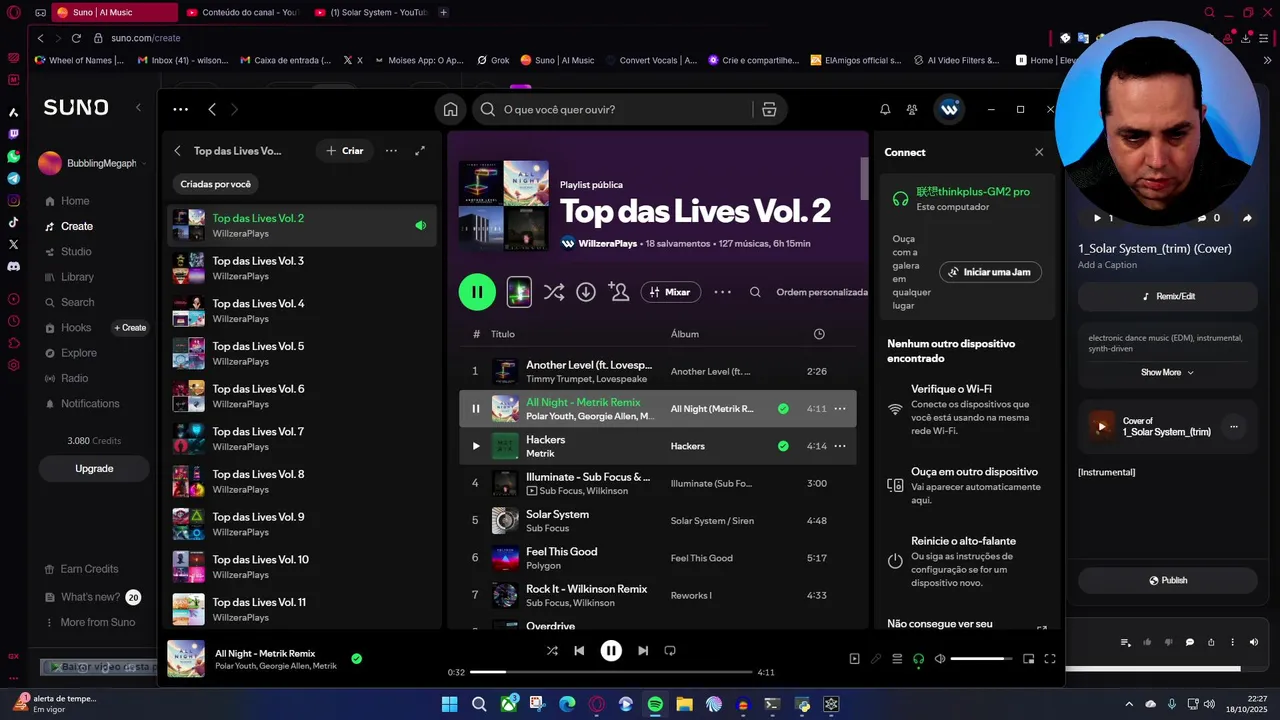Click Suno Publish button
The image size is (1280, 720).
1167,580
